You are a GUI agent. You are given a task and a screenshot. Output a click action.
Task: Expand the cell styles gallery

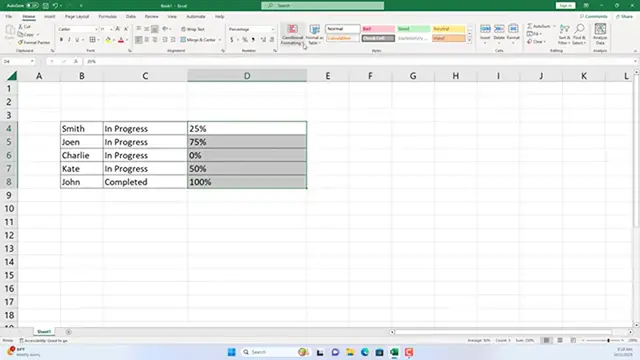469,40
